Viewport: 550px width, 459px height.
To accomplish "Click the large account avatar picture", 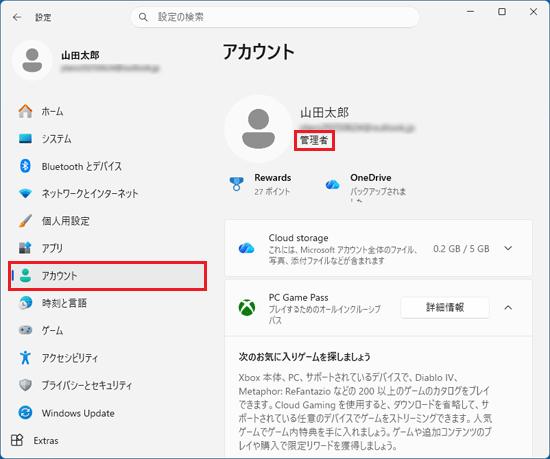I will [x=259, y=129].
